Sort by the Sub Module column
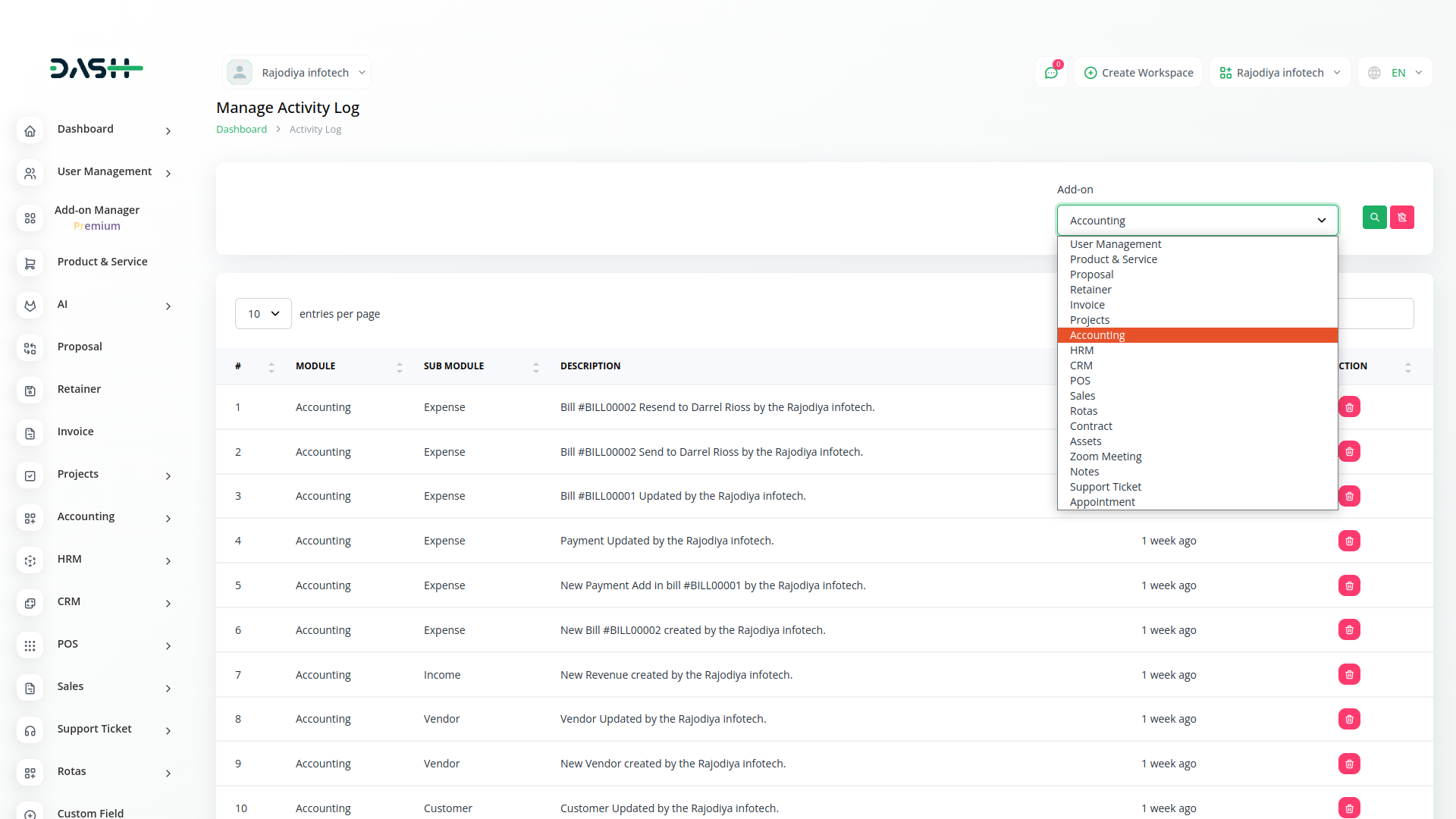Image resolution: width=1456 pixels, height=819 pixels. 535,367
